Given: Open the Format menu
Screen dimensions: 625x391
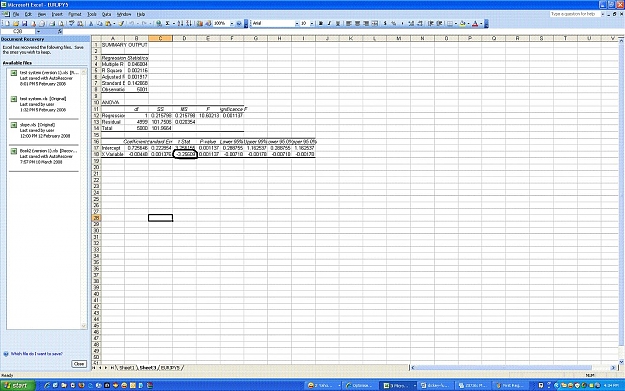Looking at the screenshot, I should [75, 14].
